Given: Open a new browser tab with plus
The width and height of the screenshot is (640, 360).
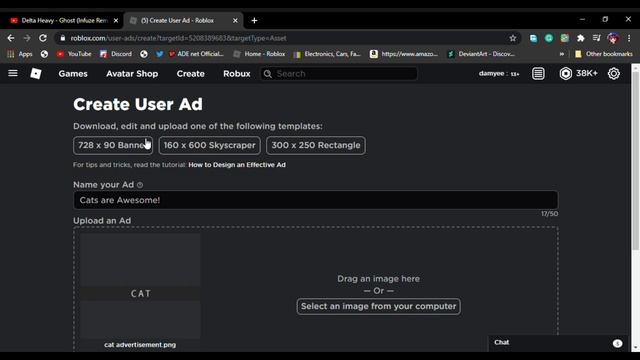Looking at the screenshot, I should 254,20.
